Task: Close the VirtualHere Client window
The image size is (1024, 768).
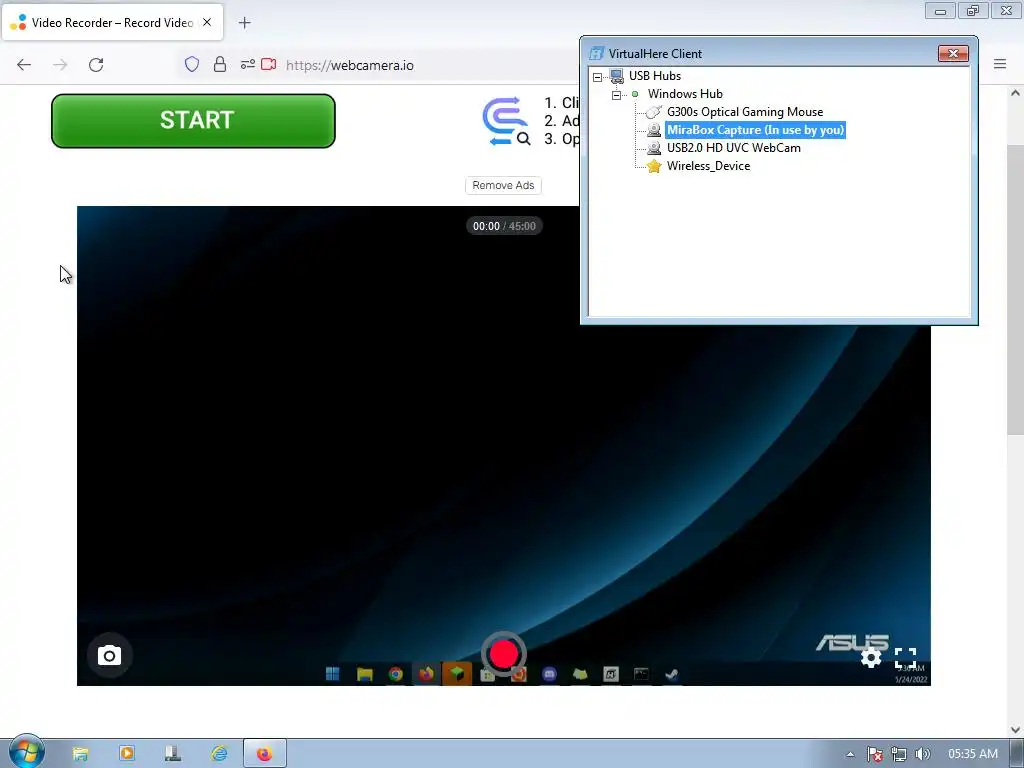Action: [x=953, y=54]
